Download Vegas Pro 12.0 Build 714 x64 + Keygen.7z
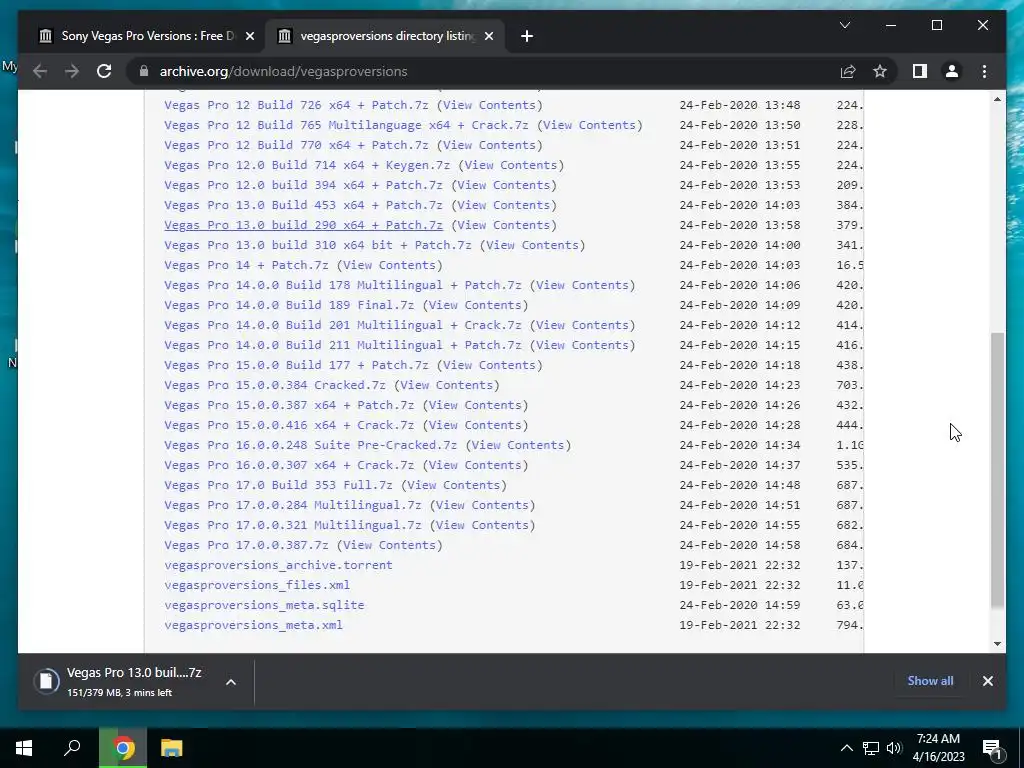Image resolution: width=1024 pixels, height=768 pixels. pos(307,165)
